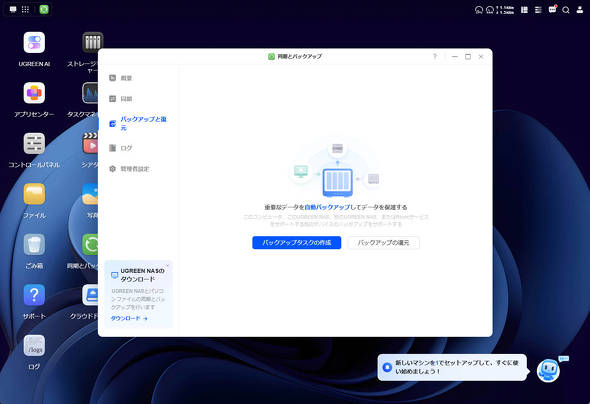Click the バックアップタスクの作成 button
This screenshot has height=404, width=590.
(297, 243)
